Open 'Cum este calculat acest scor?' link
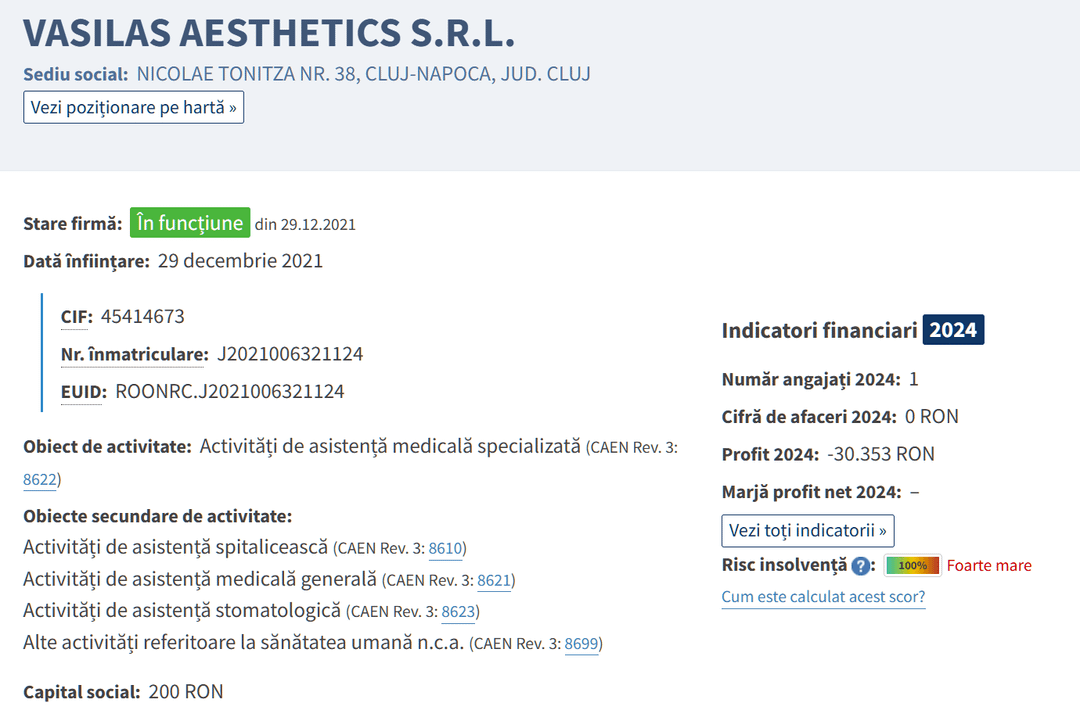The height and width of the screenshot is (728, 1080). [823, 598]
